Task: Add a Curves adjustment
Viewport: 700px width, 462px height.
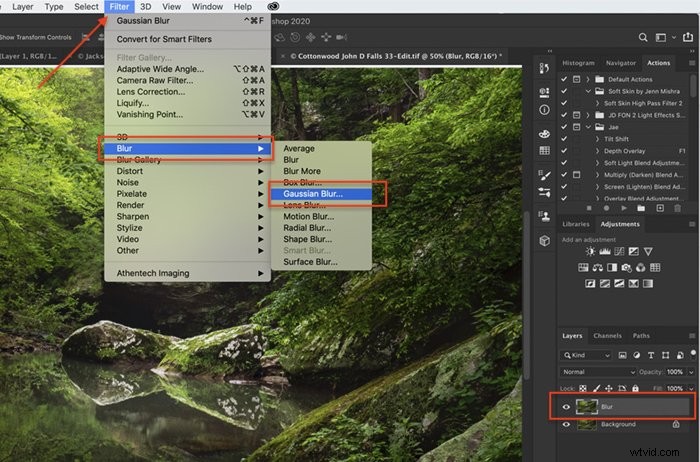Action: click(619, 251)
